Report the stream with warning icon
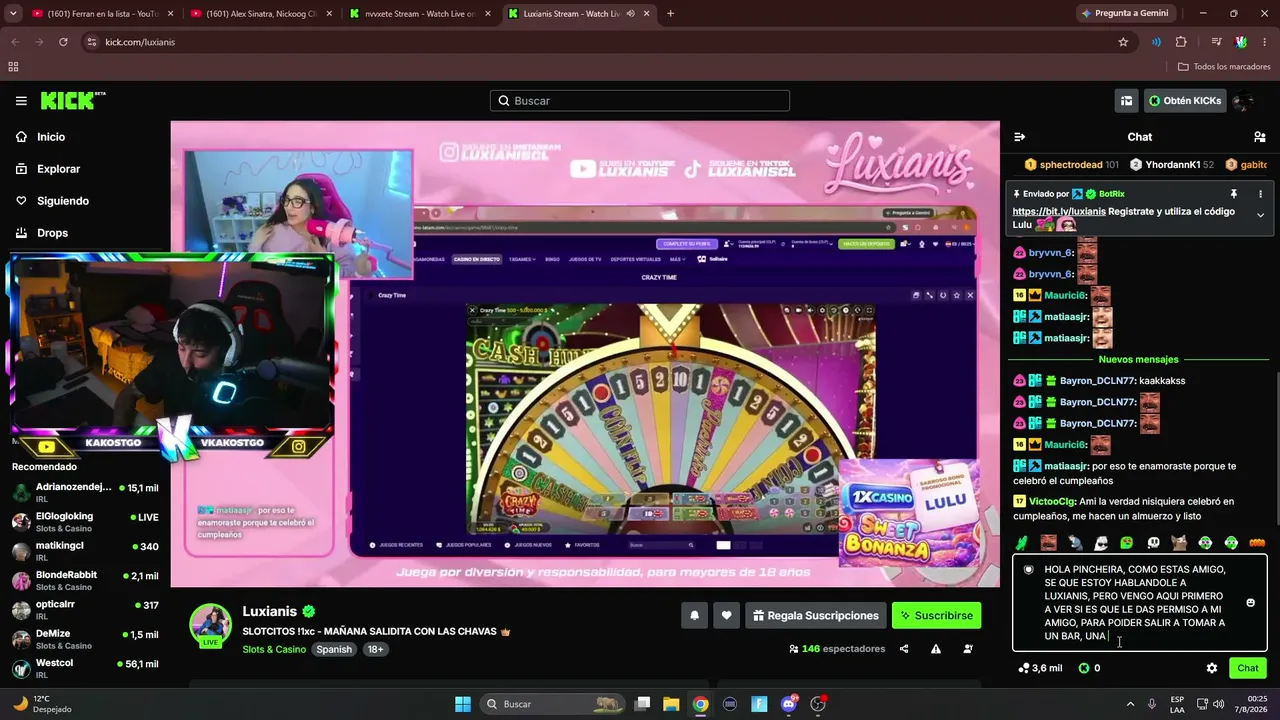1280x720 pixels. point(936,649)
